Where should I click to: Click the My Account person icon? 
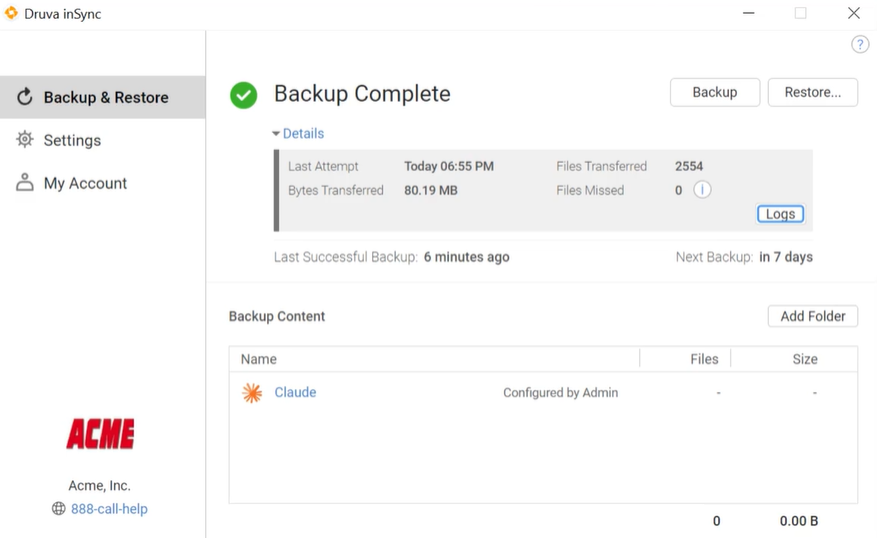(25, 182)
